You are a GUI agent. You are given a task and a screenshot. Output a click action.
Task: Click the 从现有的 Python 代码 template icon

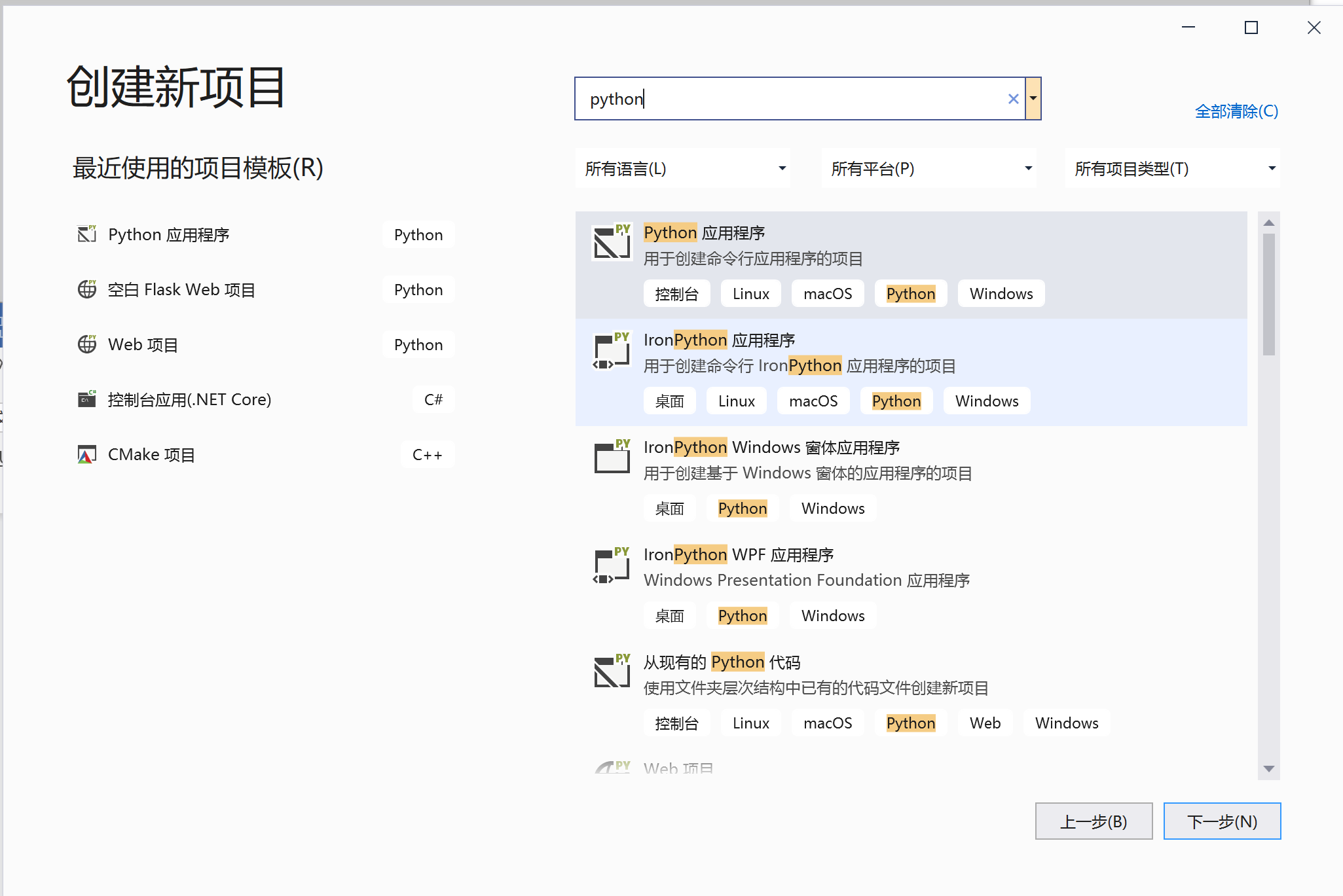click(x=612, y=672)
